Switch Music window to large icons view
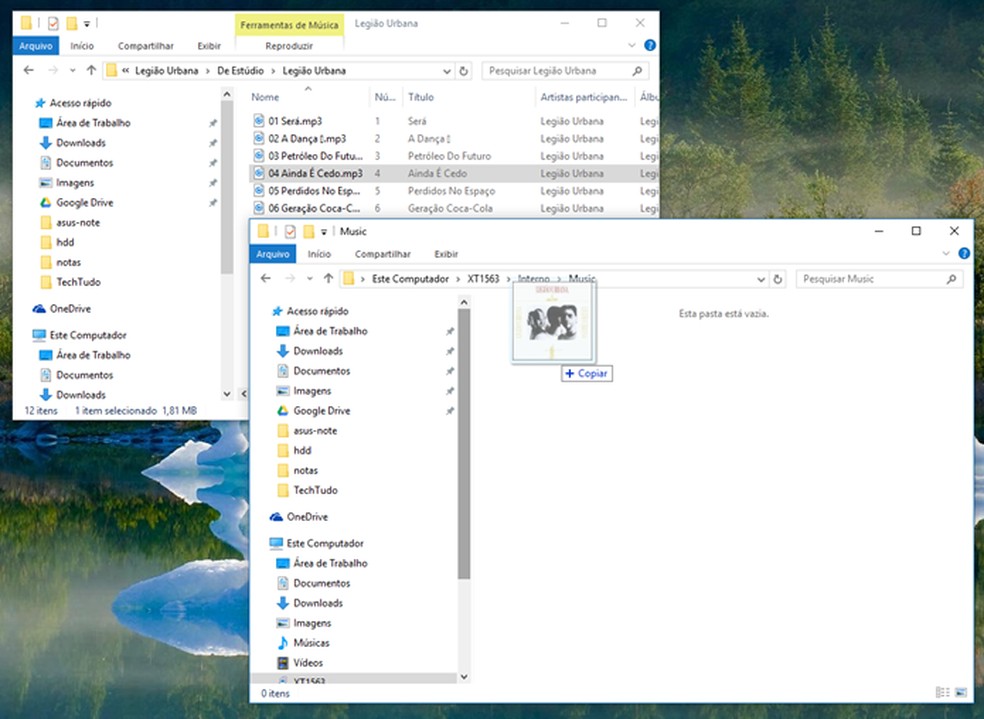 tap(961, 692)
